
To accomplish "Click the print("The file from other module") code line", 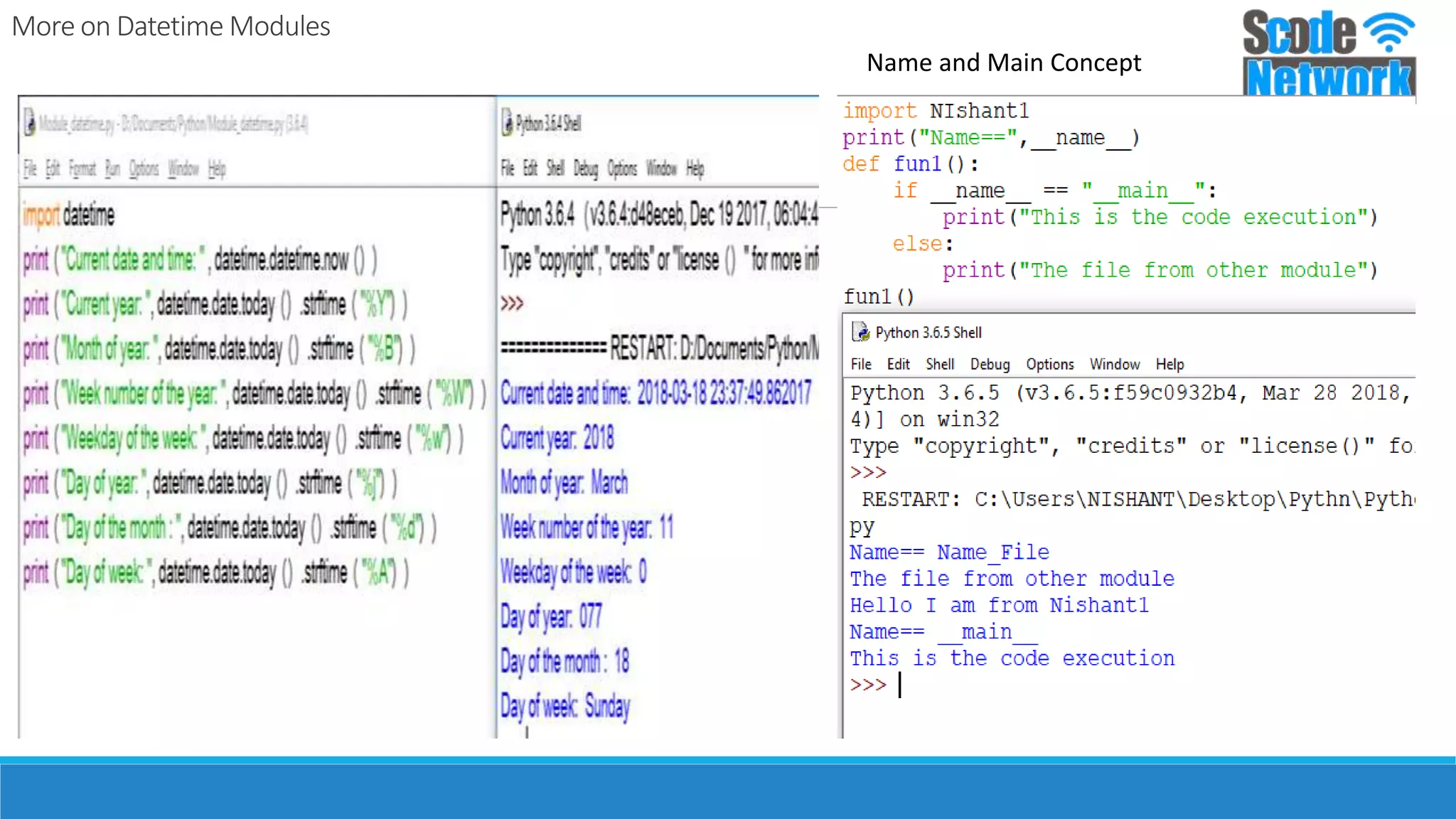I will 1160,270.
